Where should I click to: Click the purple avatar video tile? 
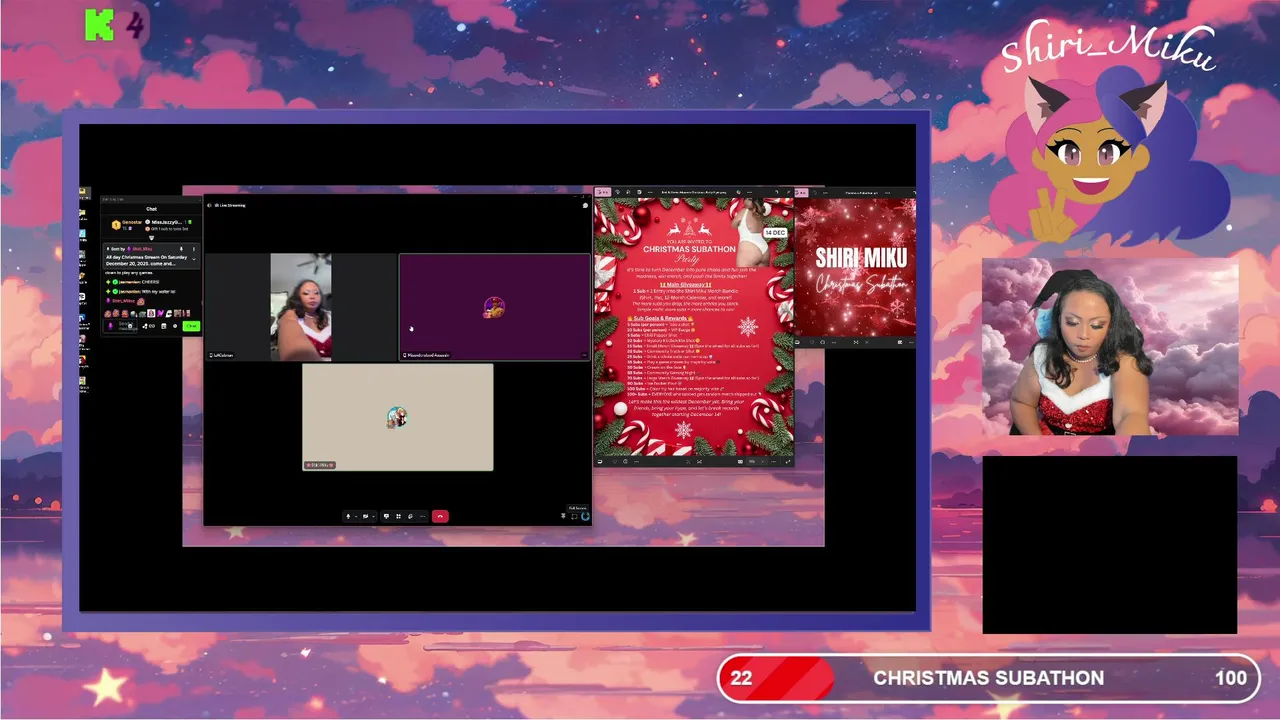[x=494, y=306]
